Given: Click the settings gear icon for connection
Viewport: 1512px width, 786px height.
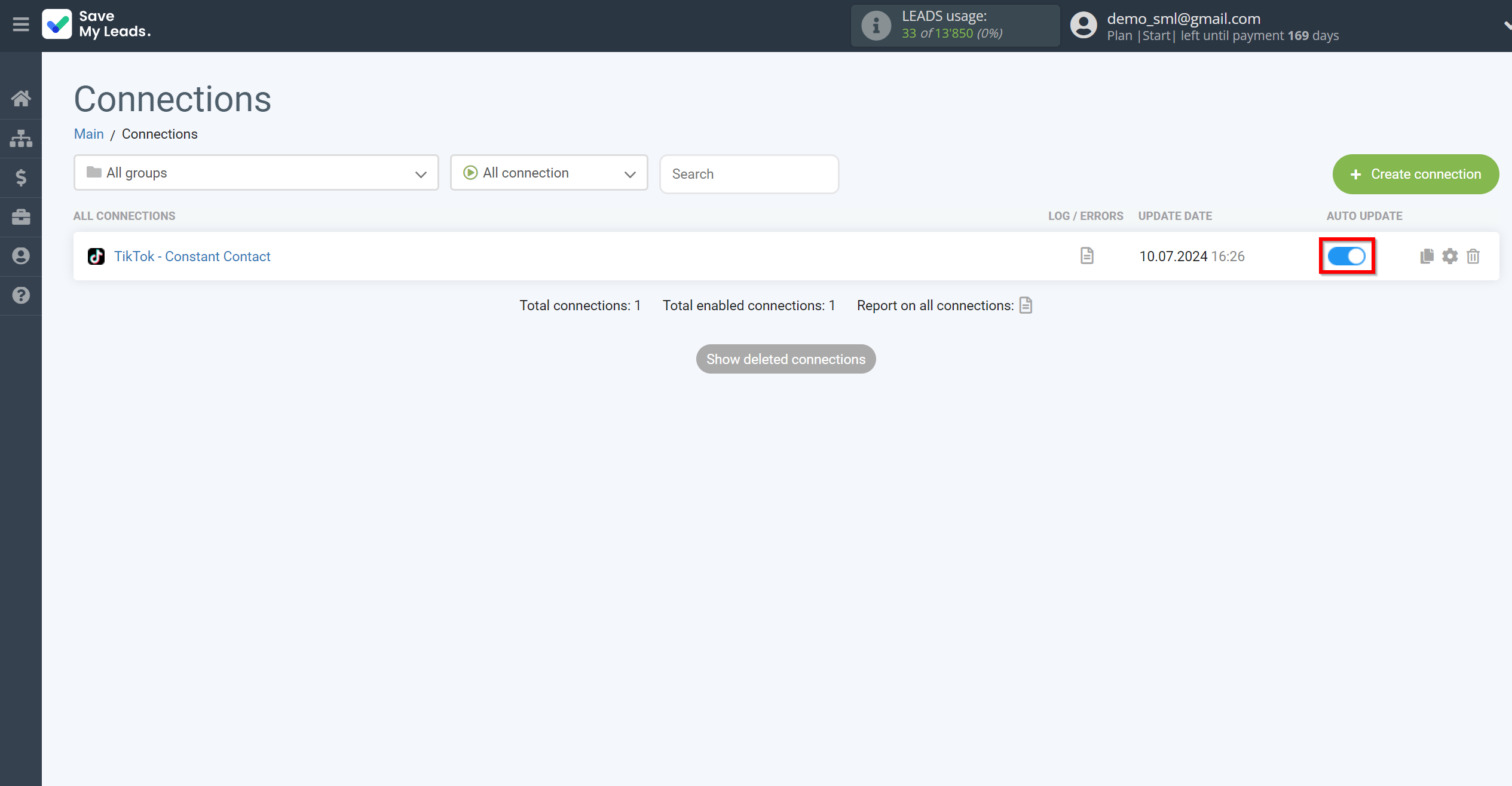Looking at the screenshot, I should tap(1450, 255).
